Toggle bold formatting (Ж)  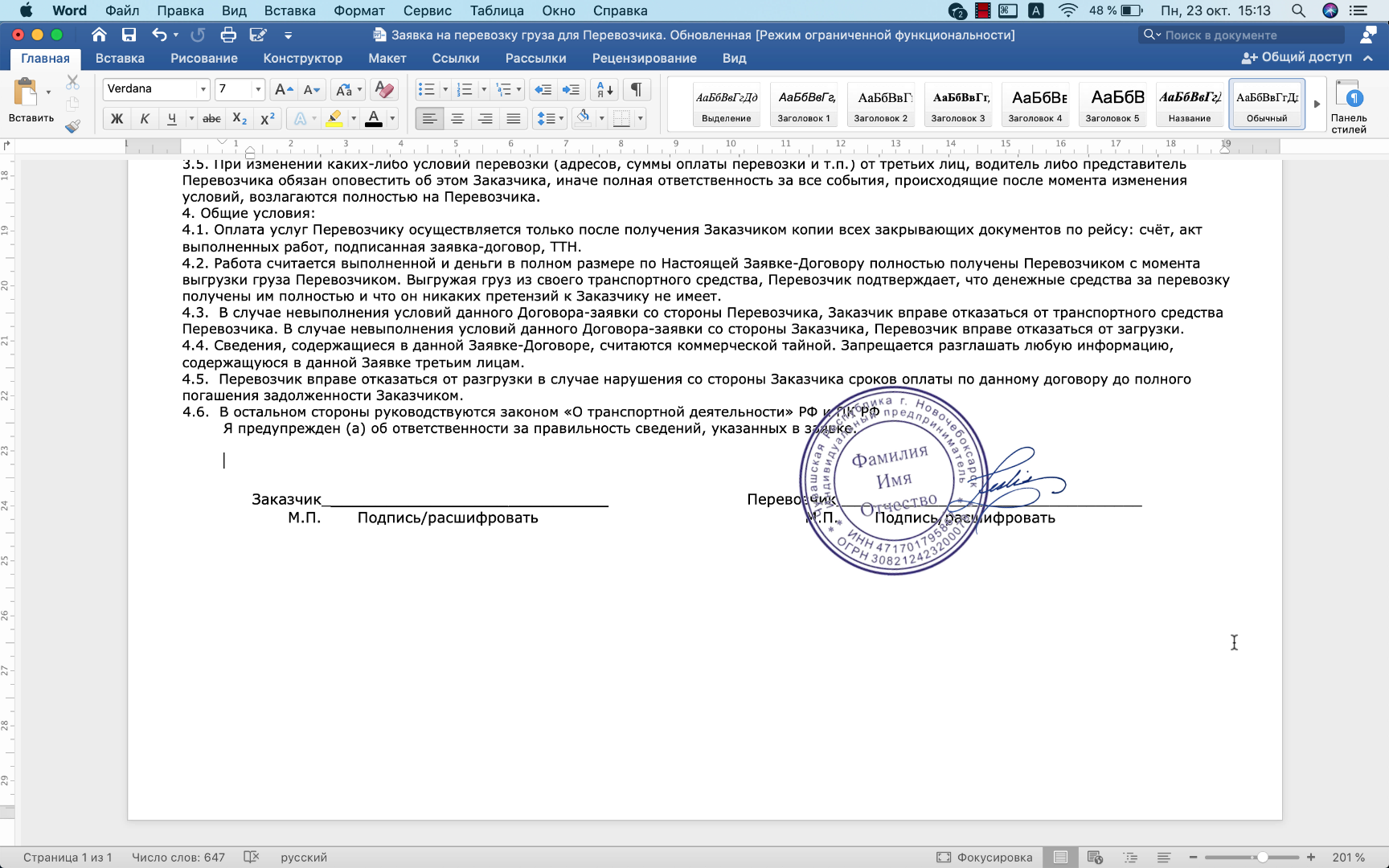117,117
